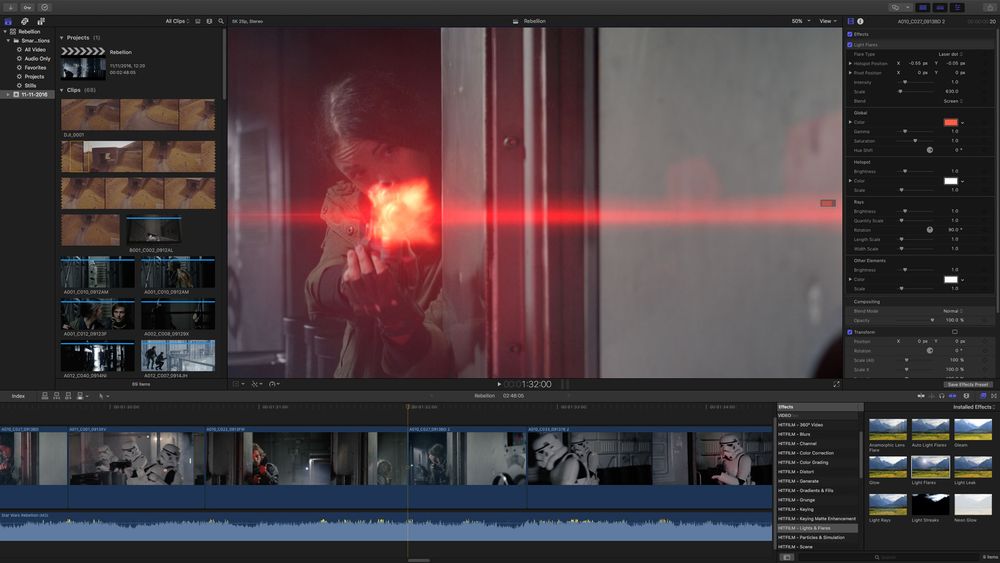Open the Keyword editor key icon

point(27,8)
